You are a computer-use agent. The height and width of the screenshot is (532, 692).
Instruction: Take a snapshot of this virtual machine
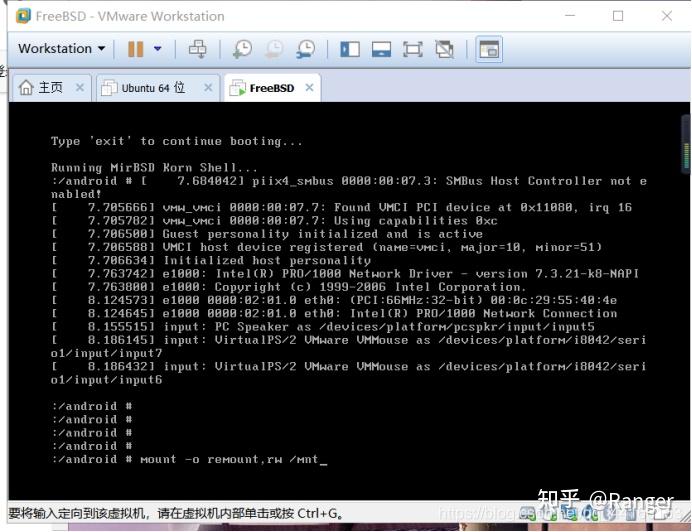coord(242,49)
